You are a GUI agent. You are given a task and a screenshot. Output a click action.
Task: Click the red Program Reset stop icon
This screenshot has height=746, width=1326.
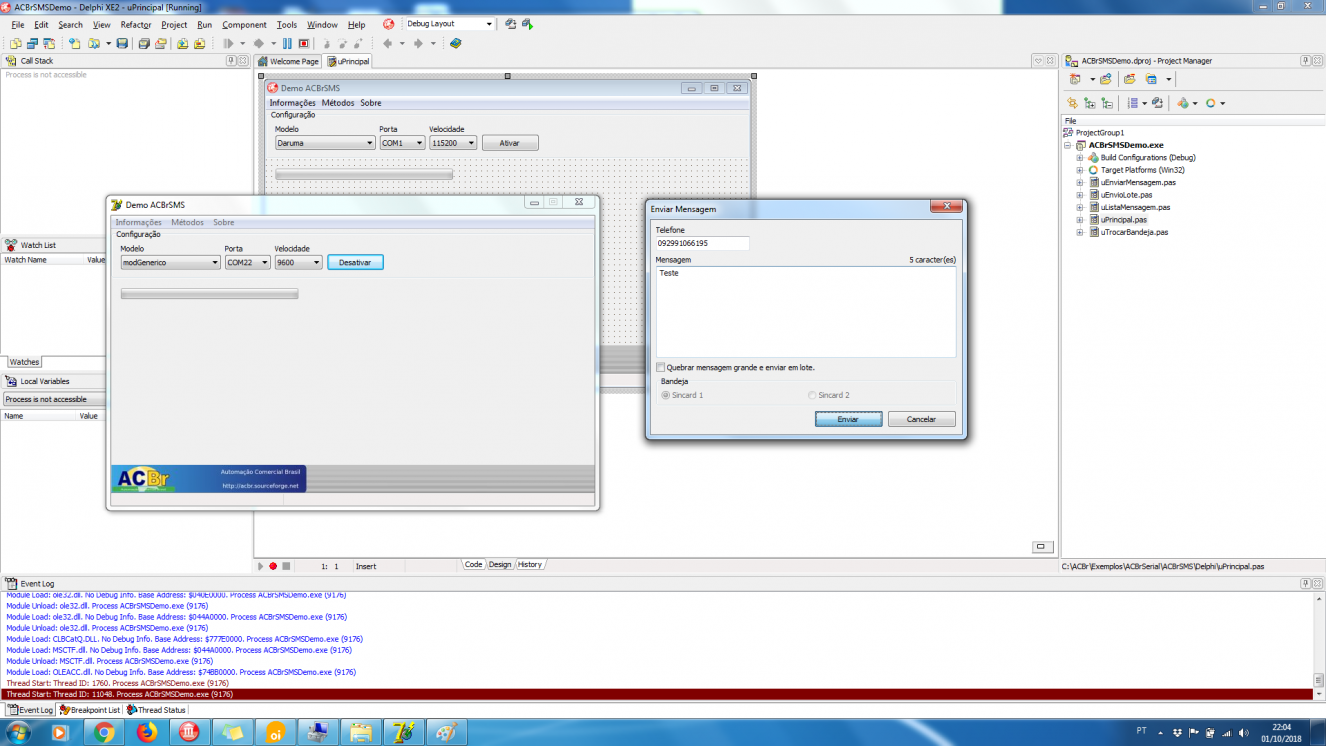point(303,44)
